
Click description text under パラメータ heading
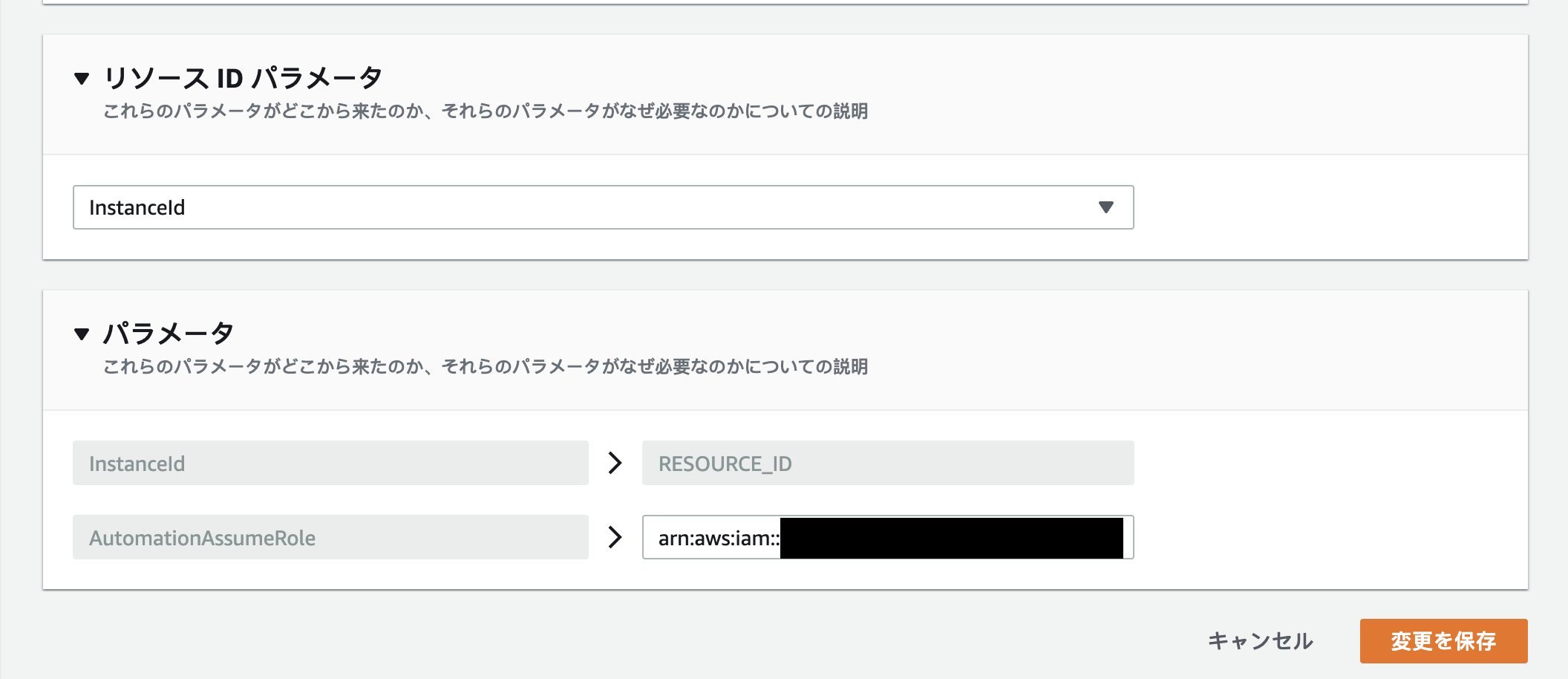pos(485,367)
